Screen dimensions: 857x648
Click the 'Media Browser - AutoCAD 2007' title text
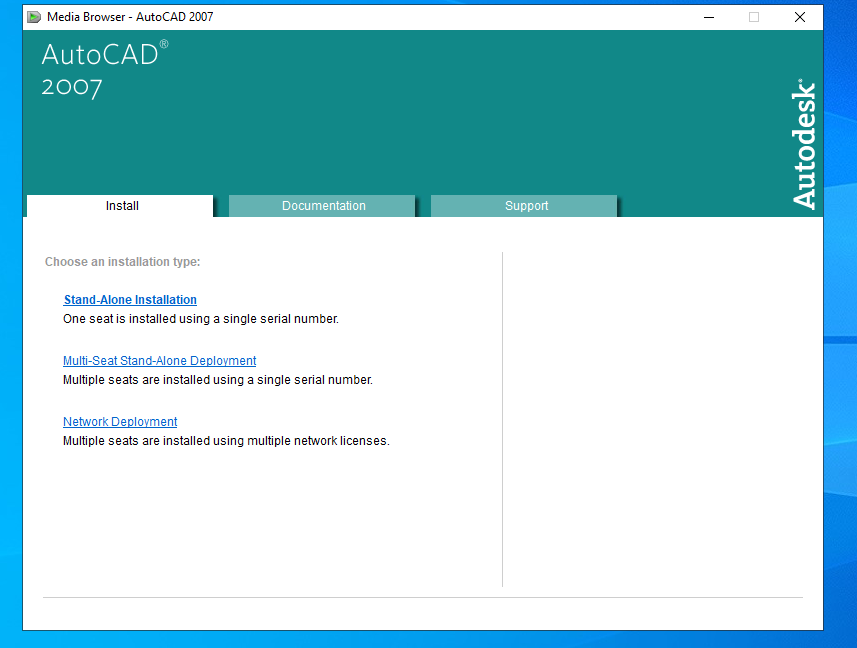point(130,17)
